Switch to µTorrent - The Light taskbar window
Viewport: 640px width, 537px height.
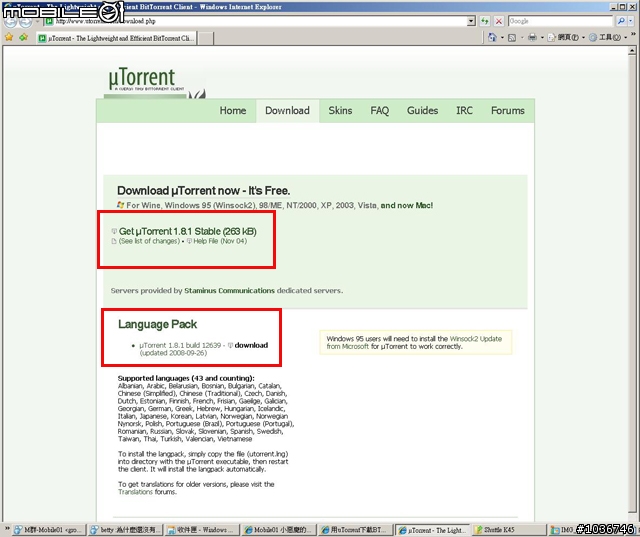433,530
